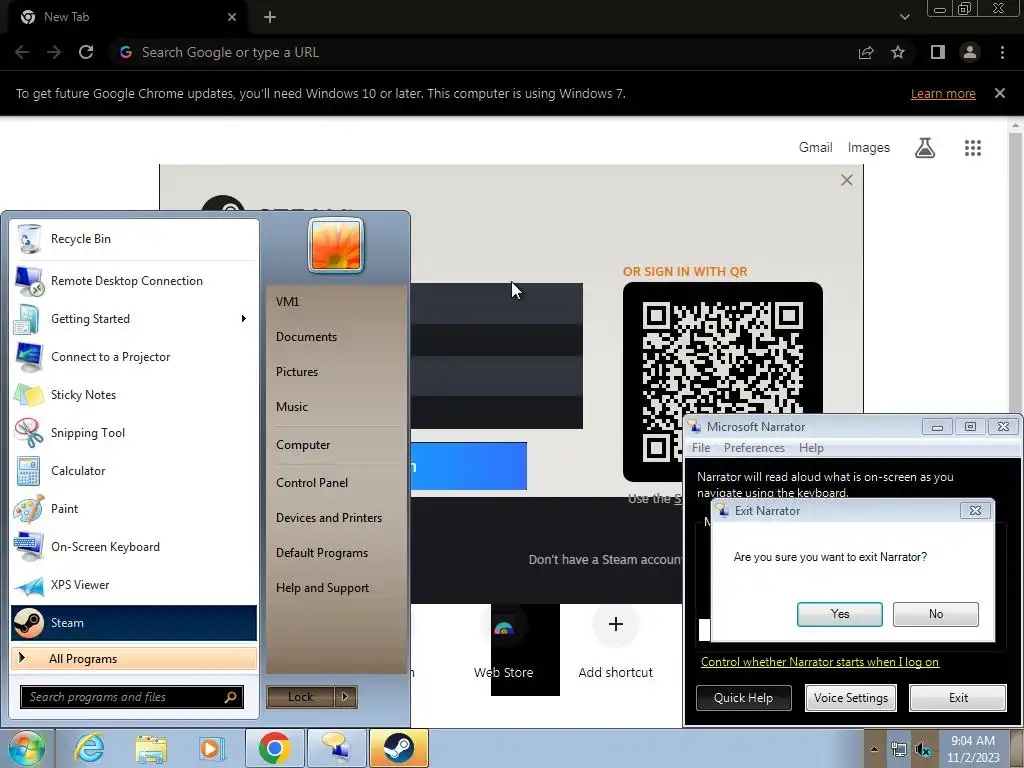Screen dimensions: 1024x768
Task: Open Search Labs flask icon
Action: [x=925, y=148]
